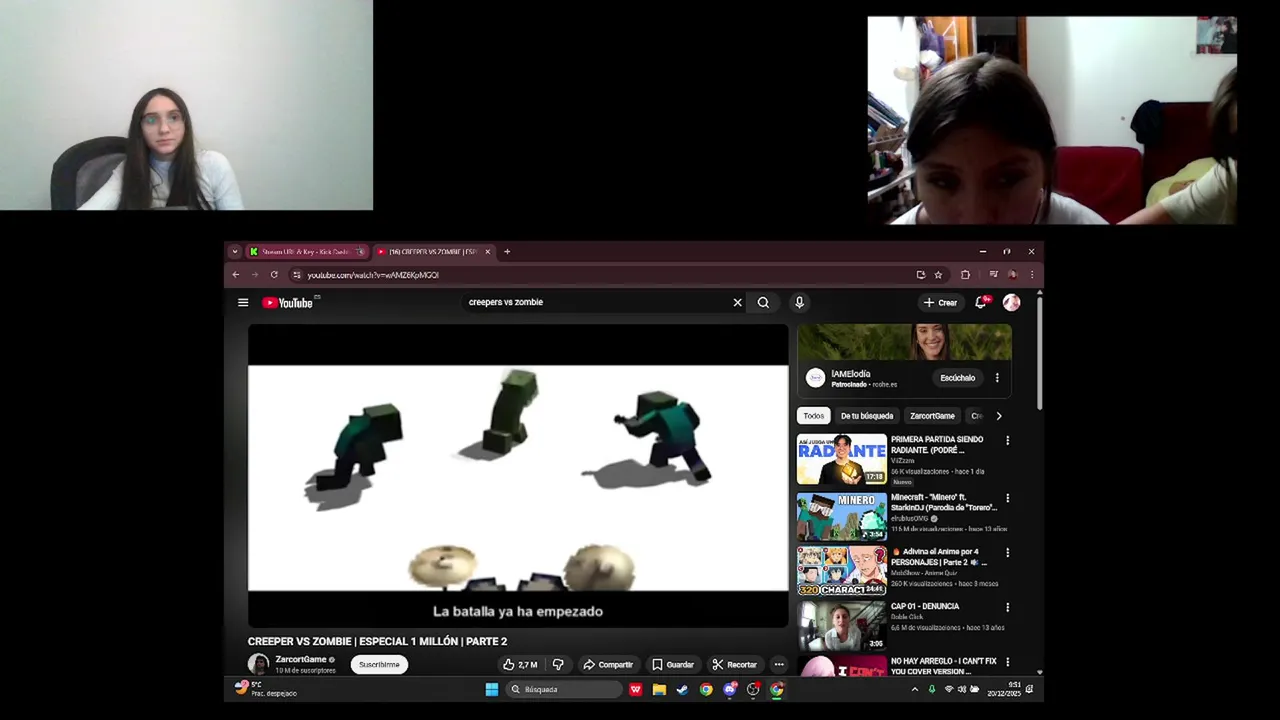Viewport: 1280px width, 720px height.
Task: Bookmark this page with the star
Action: pyautogui.click(x=938, y=274)
